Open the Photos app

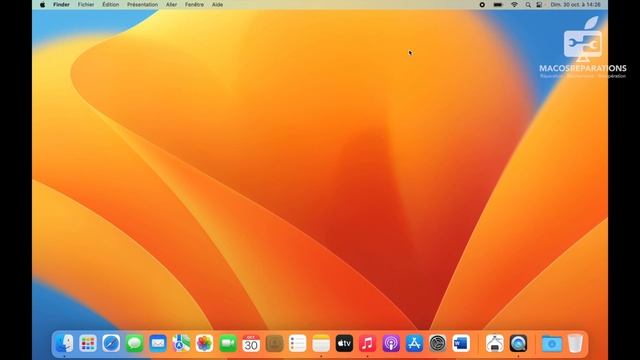[x=204, y=343]
